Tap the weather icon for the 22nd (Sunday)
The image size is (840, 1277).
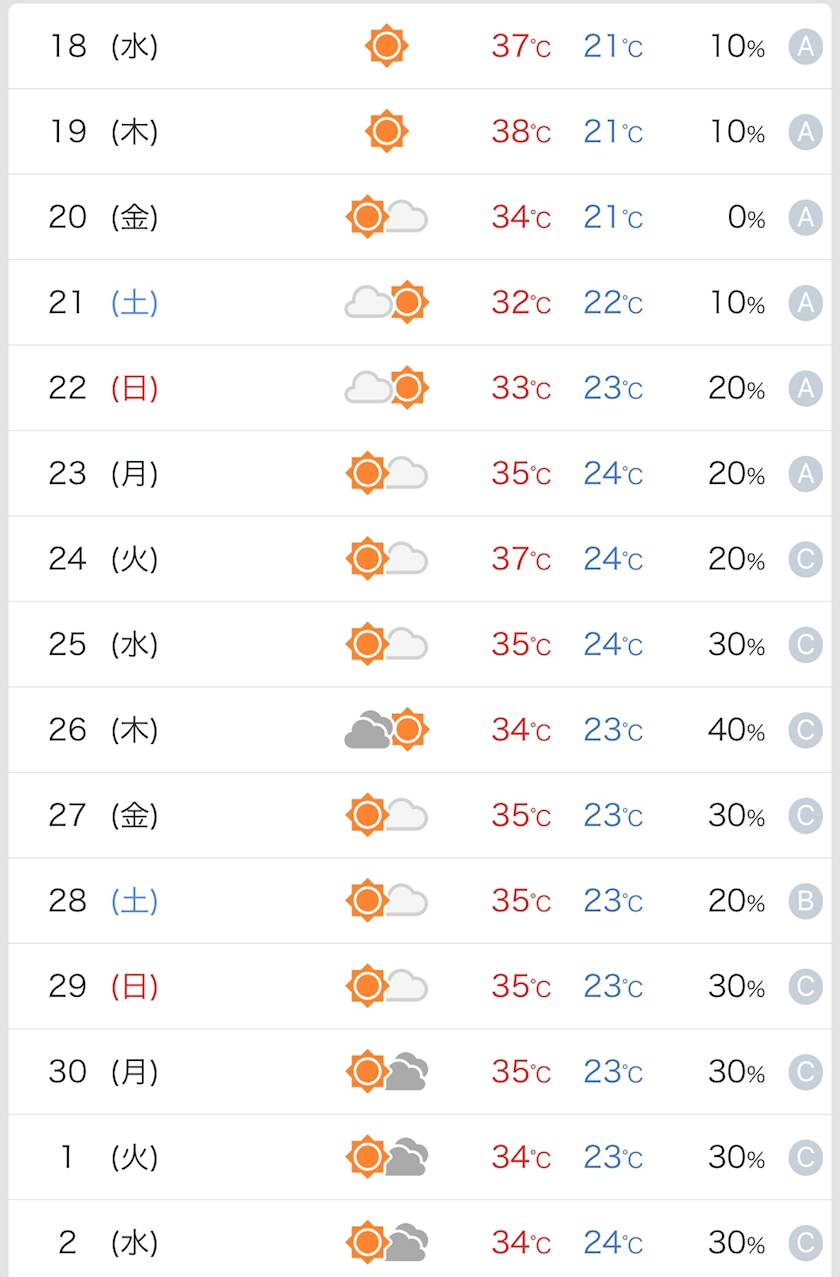click(387, 388)
